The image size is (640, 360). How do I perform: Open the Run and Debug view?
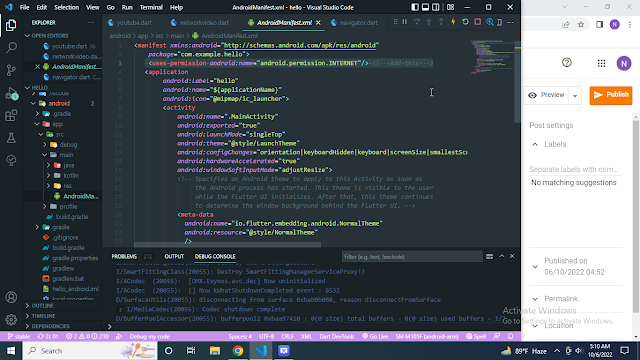tap(11, 93)
